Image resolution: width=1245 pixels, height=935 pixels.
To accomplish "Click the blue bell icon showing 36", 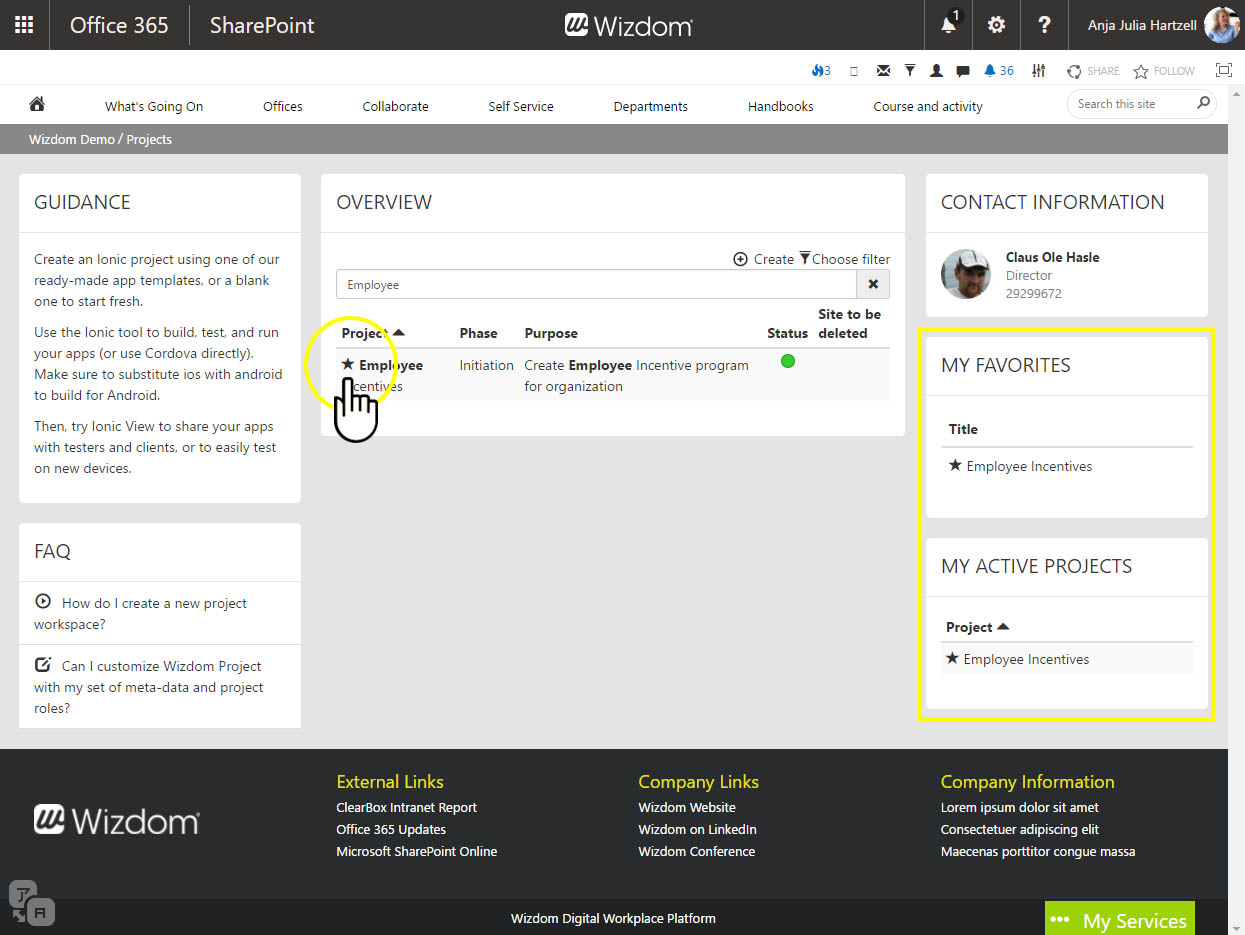I will tap(998, 71).
